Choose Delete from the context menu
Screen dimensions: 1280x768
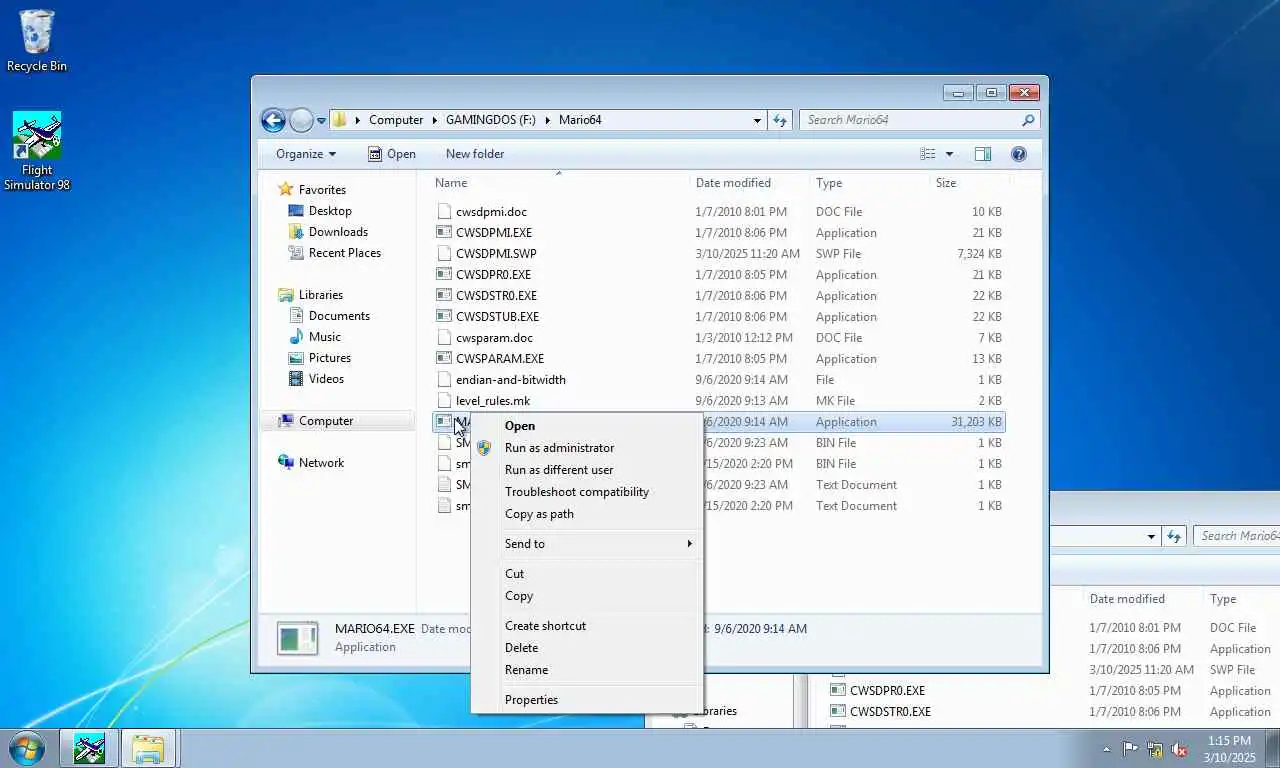coord(587,648)
